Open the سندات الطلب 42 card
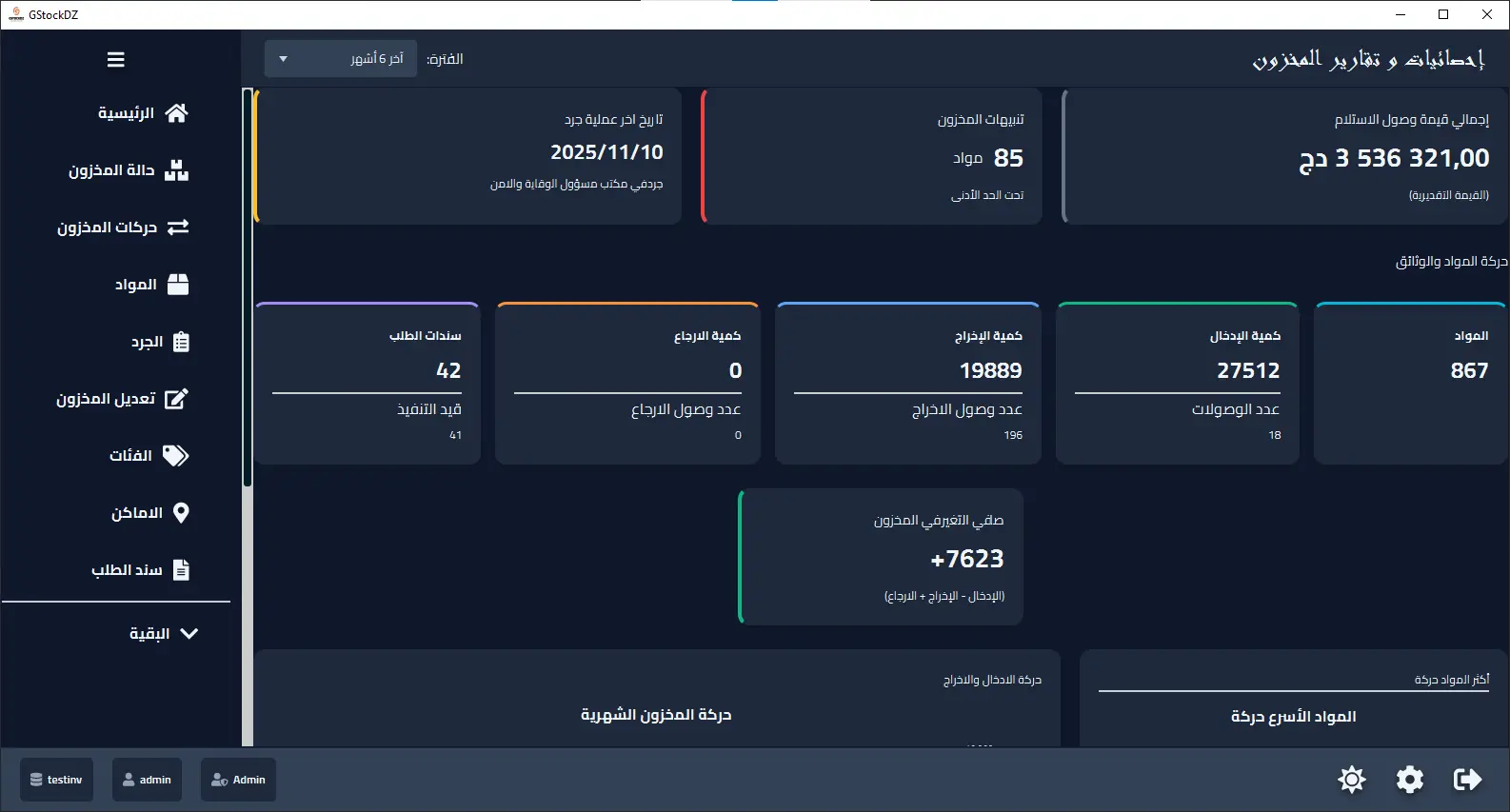 tap(367, 384)
